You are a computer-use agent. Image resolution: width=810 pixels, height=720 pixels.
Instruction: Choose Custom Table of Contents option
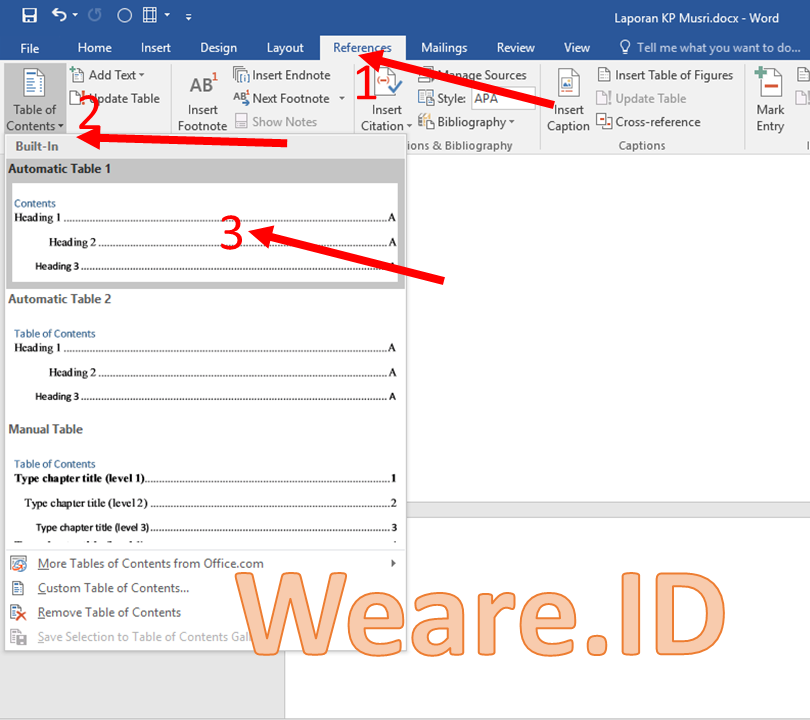pos(113,588)
